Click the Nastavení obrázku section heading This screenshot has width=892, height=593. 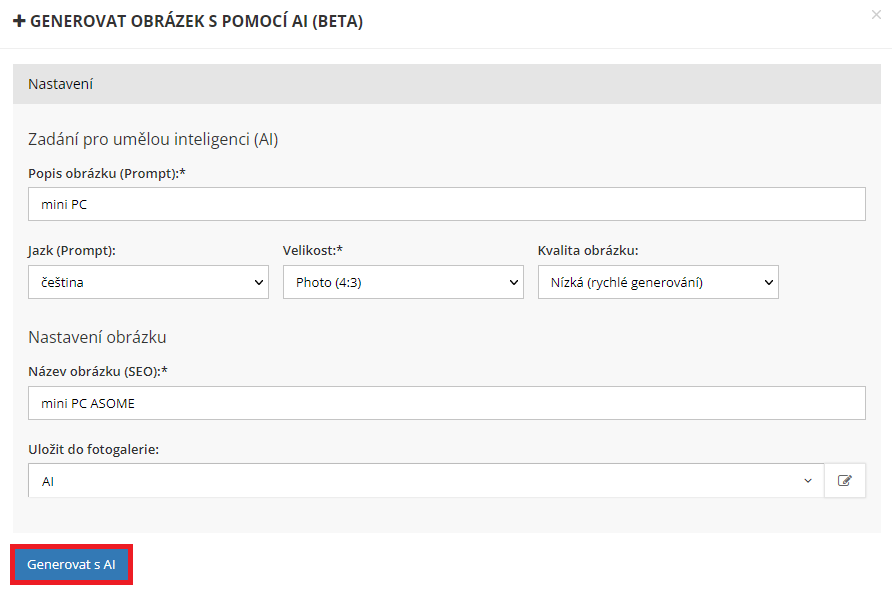97,336
